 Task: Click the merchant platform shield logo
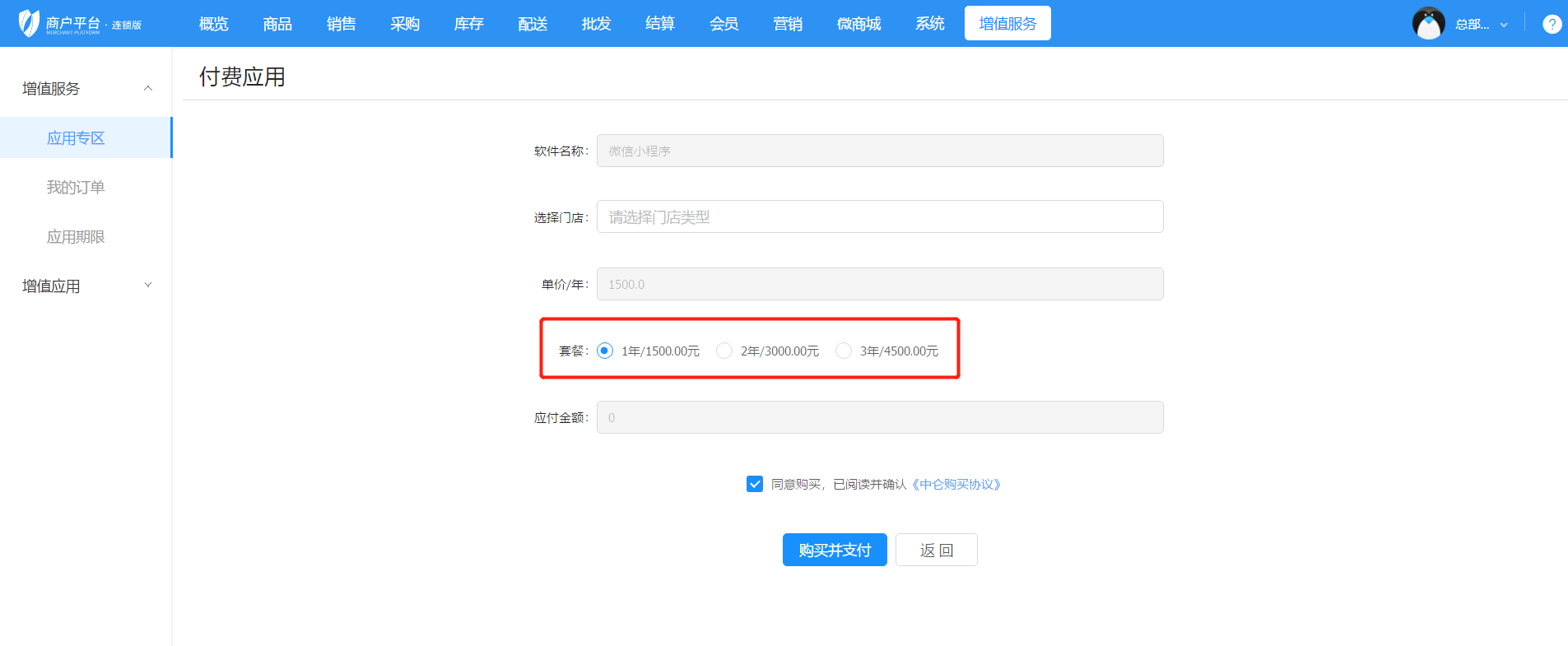[x=29, y=23]
